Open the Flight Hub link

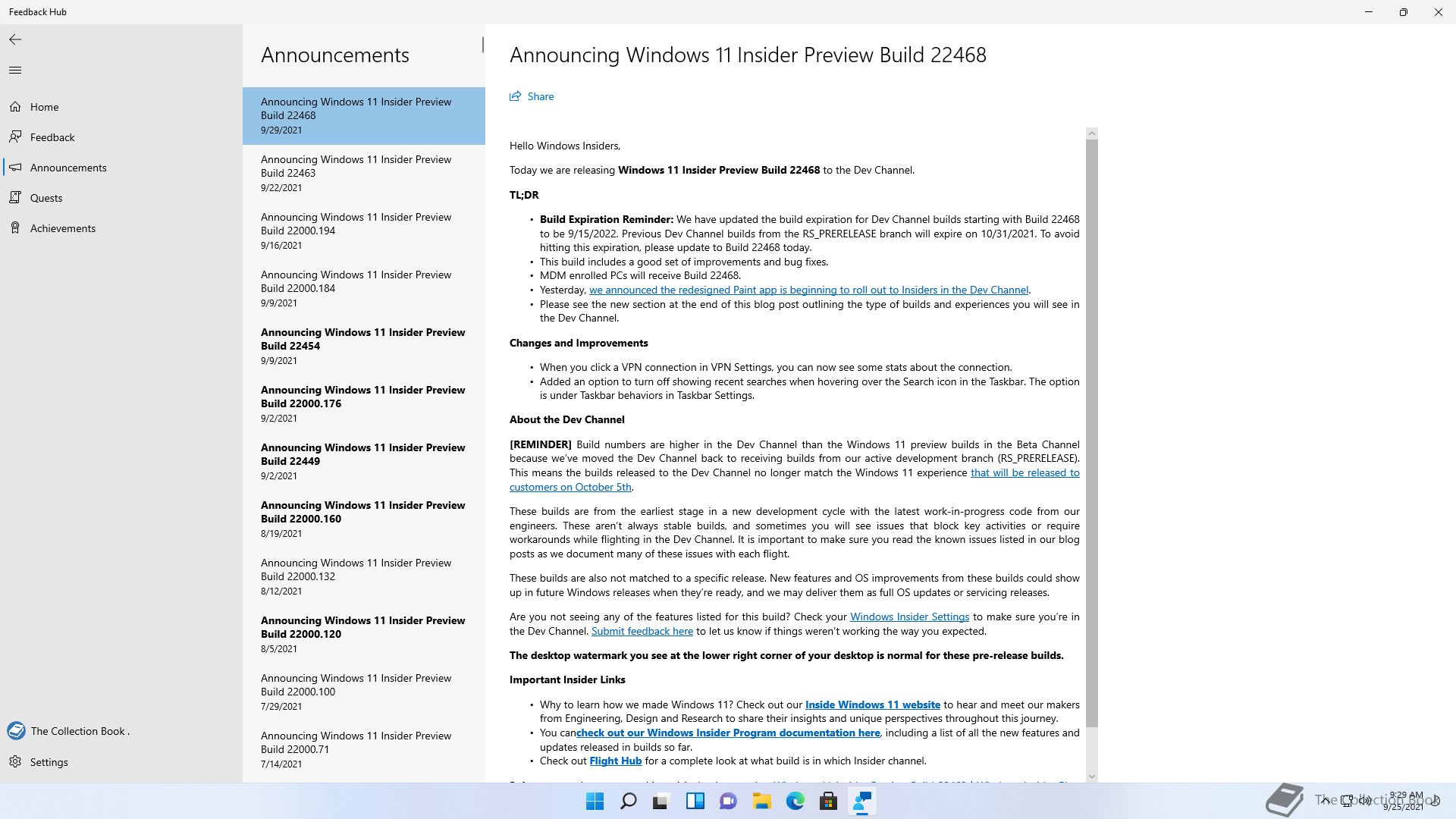[x=615, y=761]
